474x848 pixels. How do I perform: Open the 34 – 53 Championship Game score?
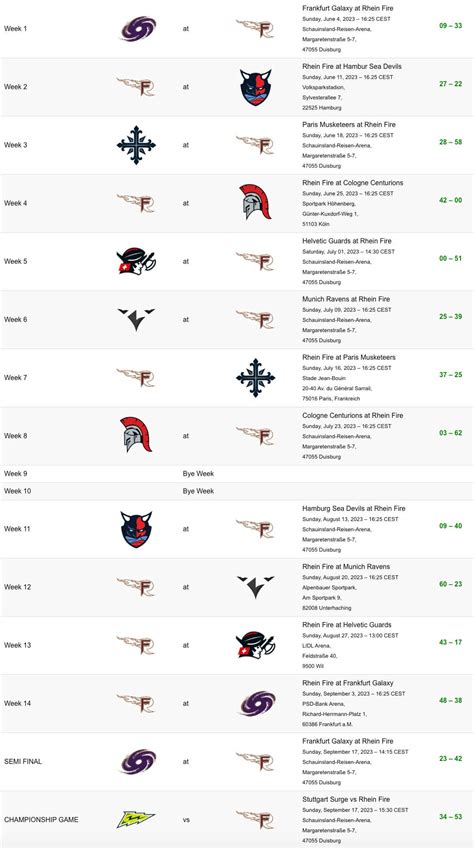pyautogui.click(x=450, y=817)
